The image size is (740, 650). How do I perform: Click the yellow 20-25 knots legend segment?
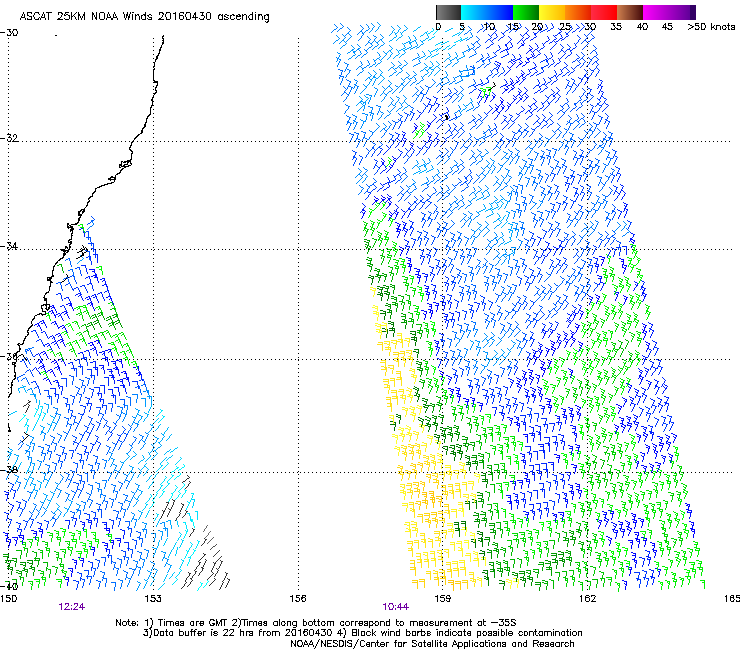552,12
